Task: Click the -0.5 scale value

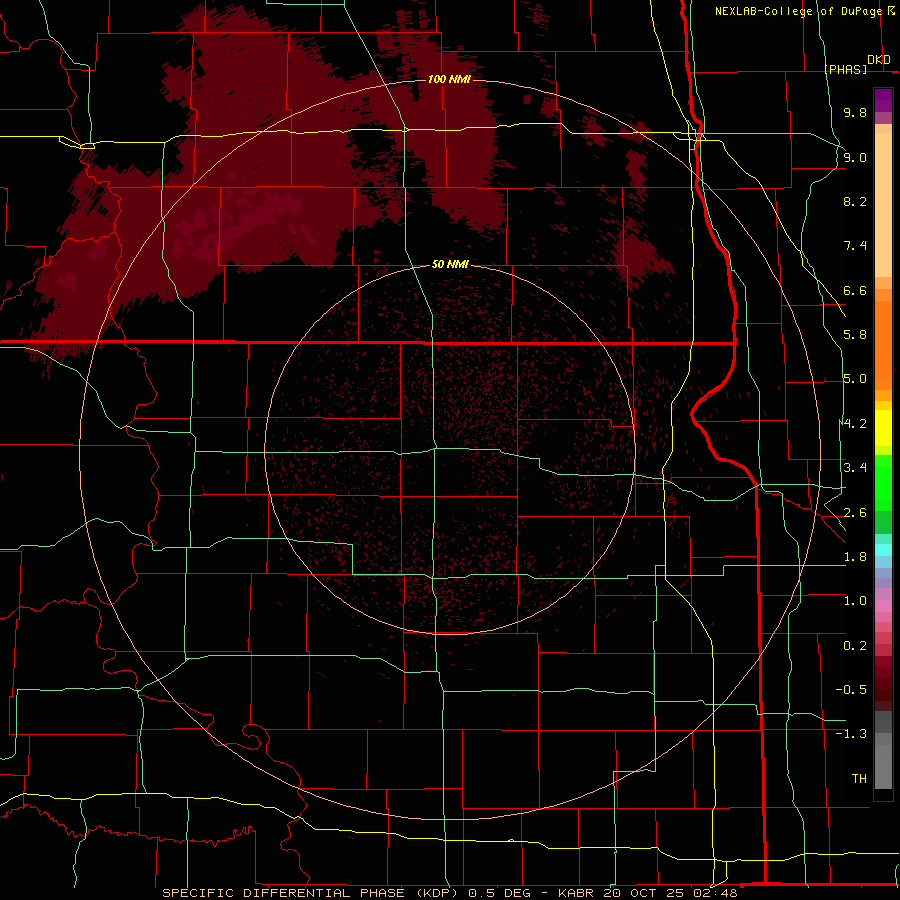Action: click(851, 690)
